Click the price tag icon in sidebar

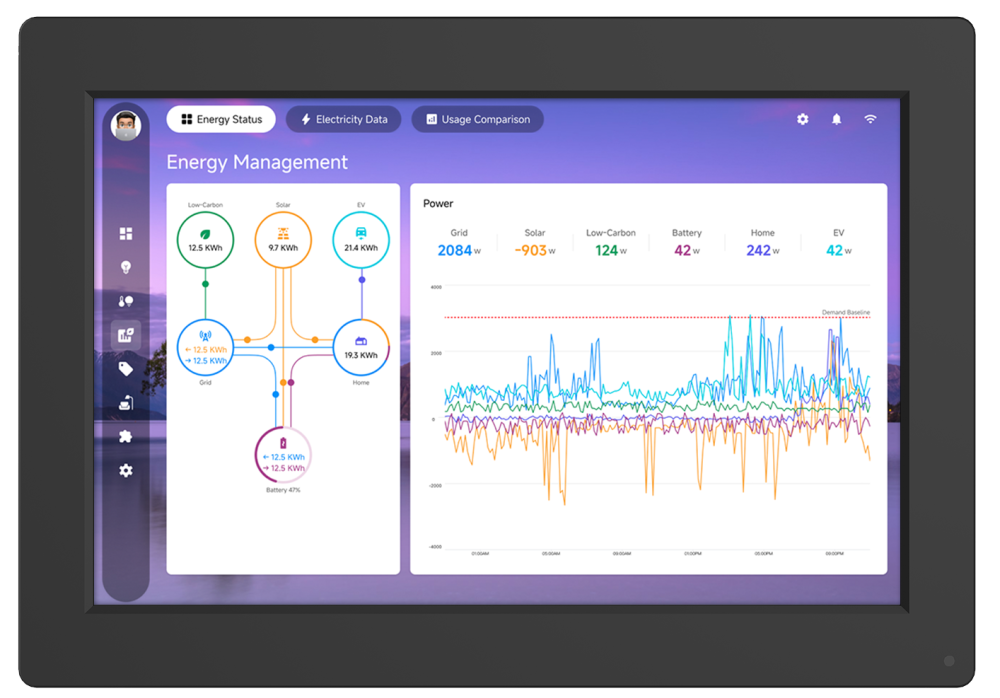[x=126, y=369]
